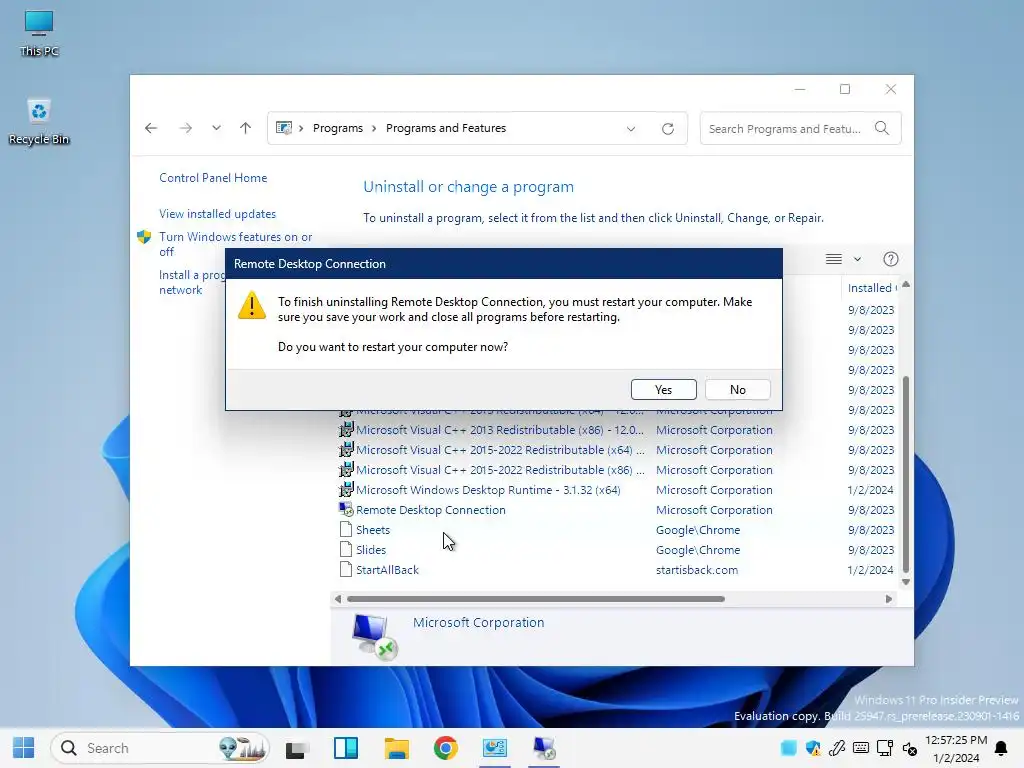Open Turn Windows features on or off
This screenshot has height=768, width=1024.
coord(236,244)
